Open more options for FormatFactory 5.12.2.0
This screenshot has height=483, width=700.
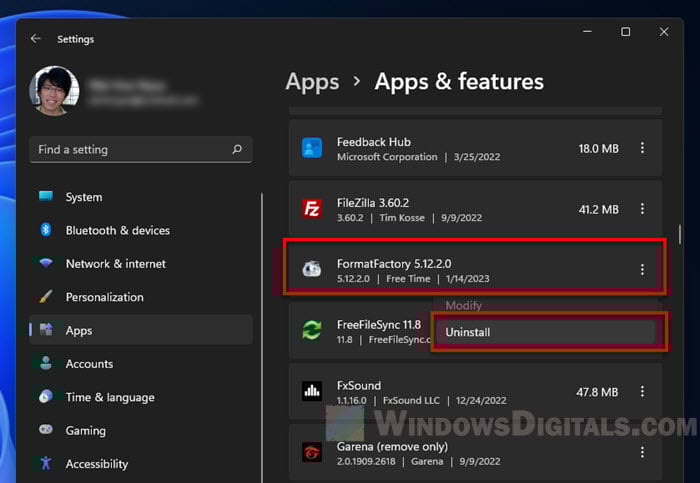(642, 269)
